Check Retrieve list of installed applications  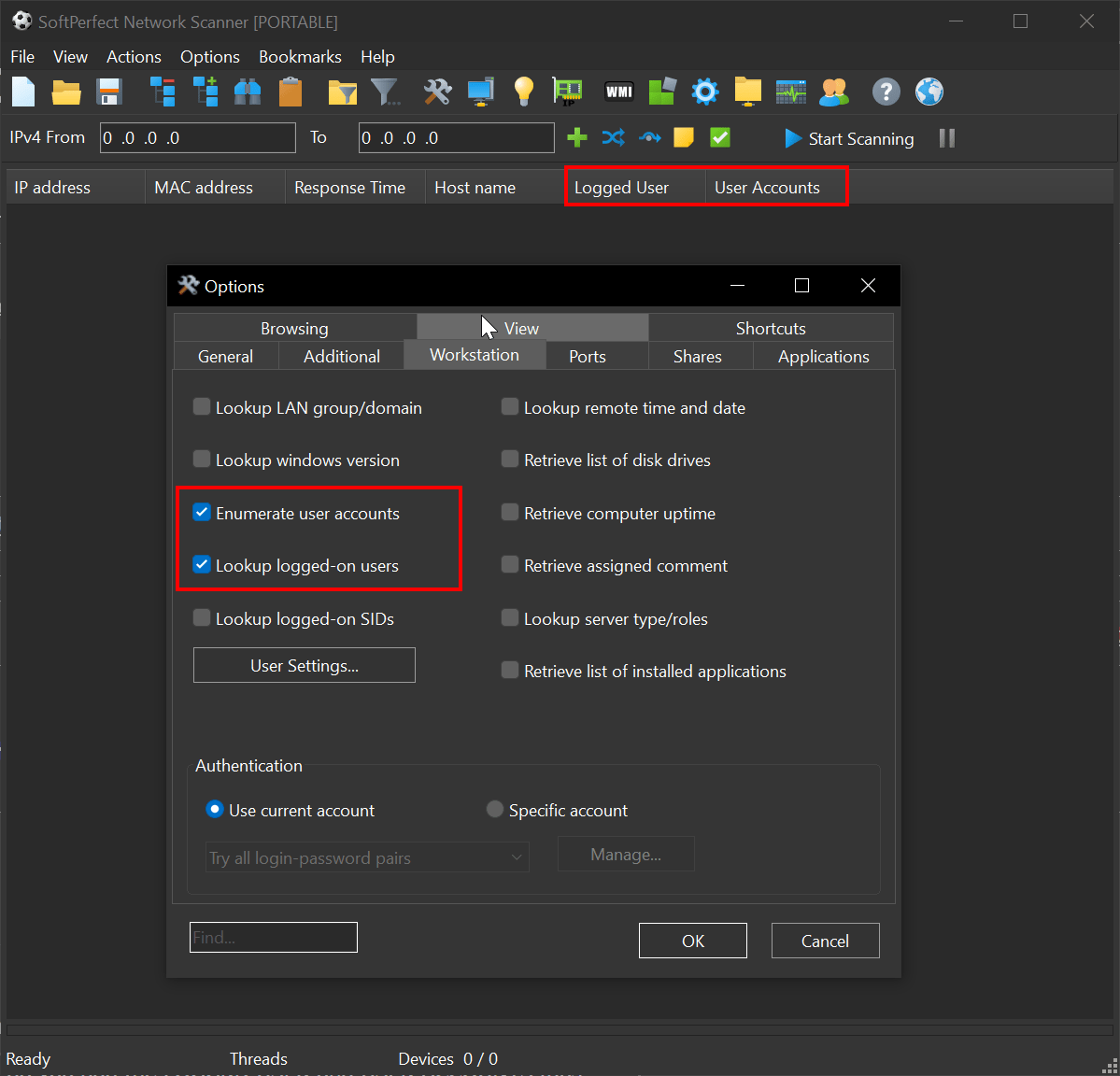(x=510, y=671)
